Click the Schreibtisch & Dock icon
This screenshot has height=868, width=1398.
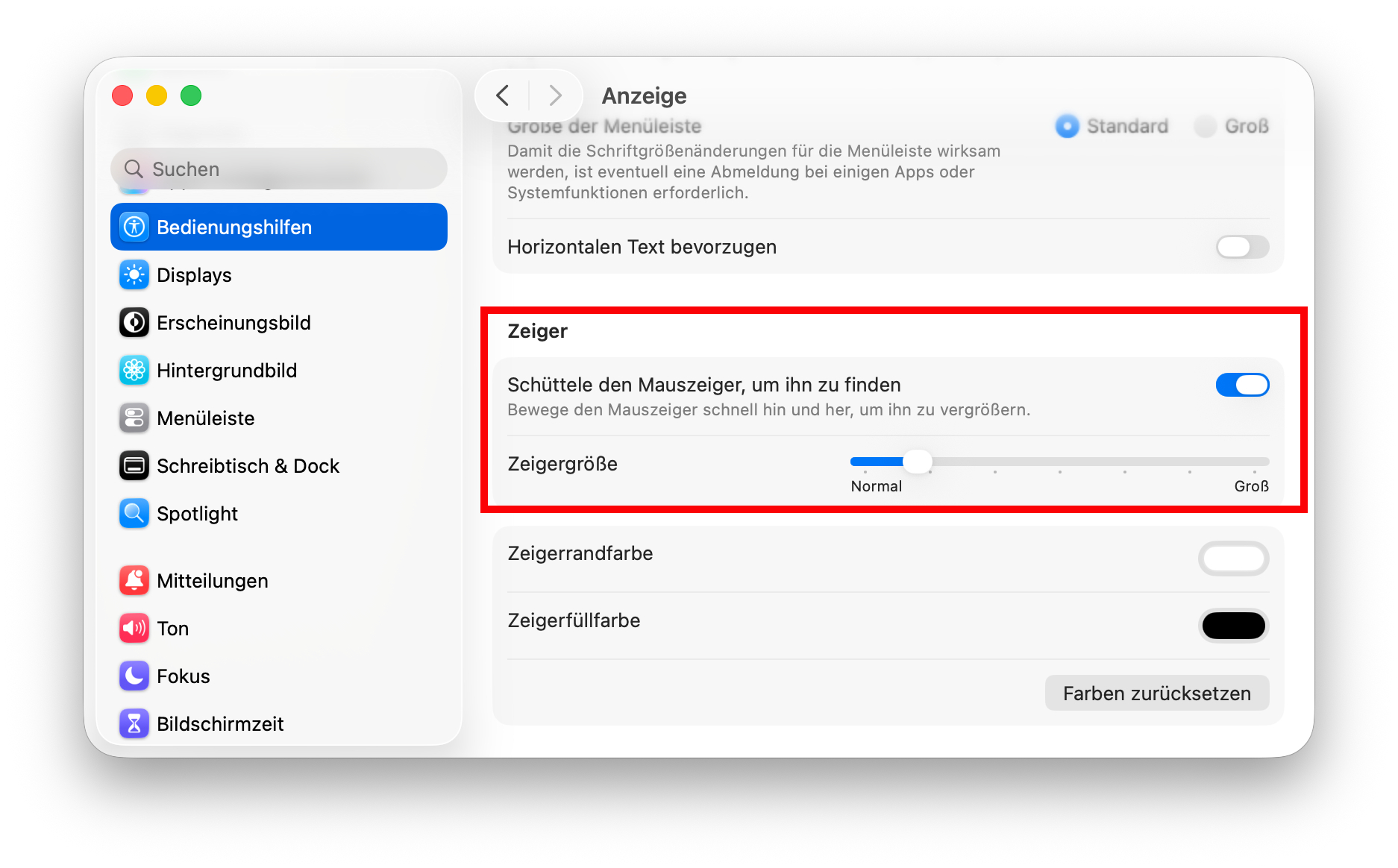[134, 466]
